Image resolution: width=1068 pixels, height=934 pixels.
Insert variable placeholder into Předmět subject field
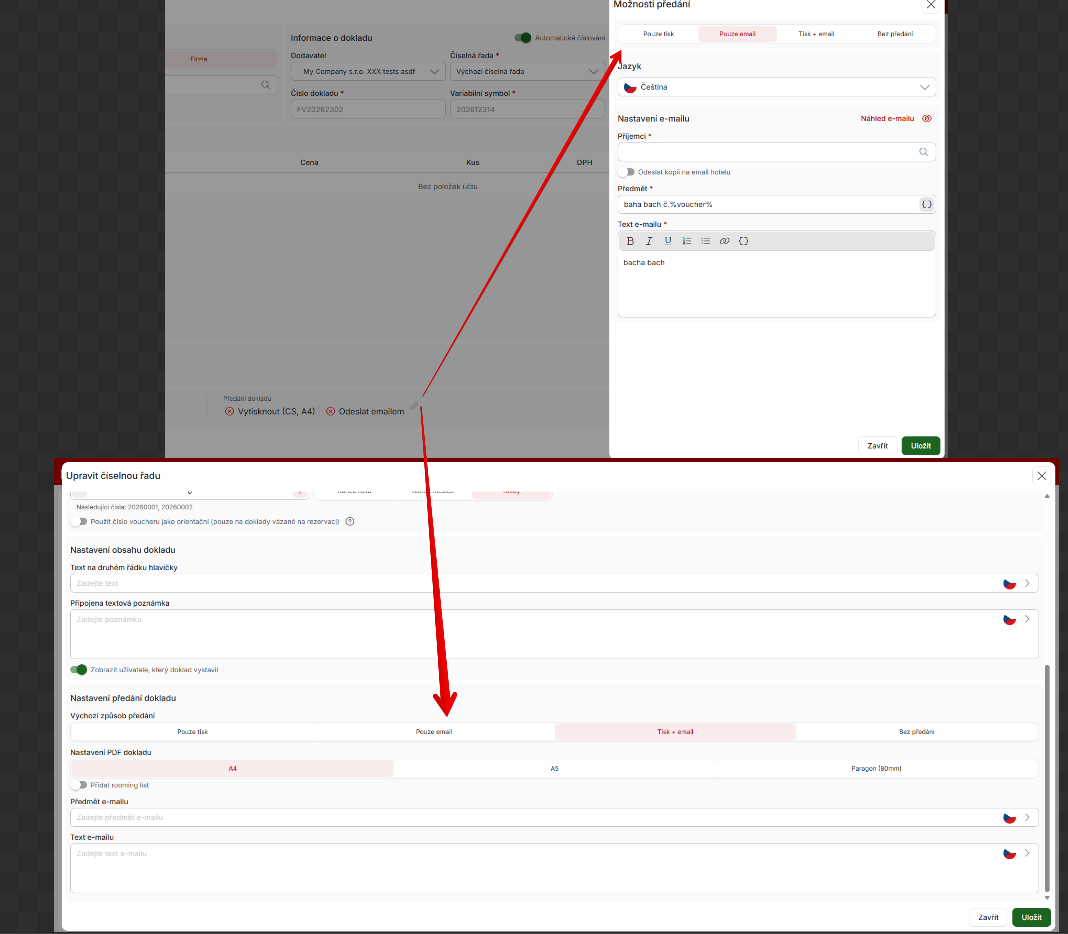coord(926,204)
